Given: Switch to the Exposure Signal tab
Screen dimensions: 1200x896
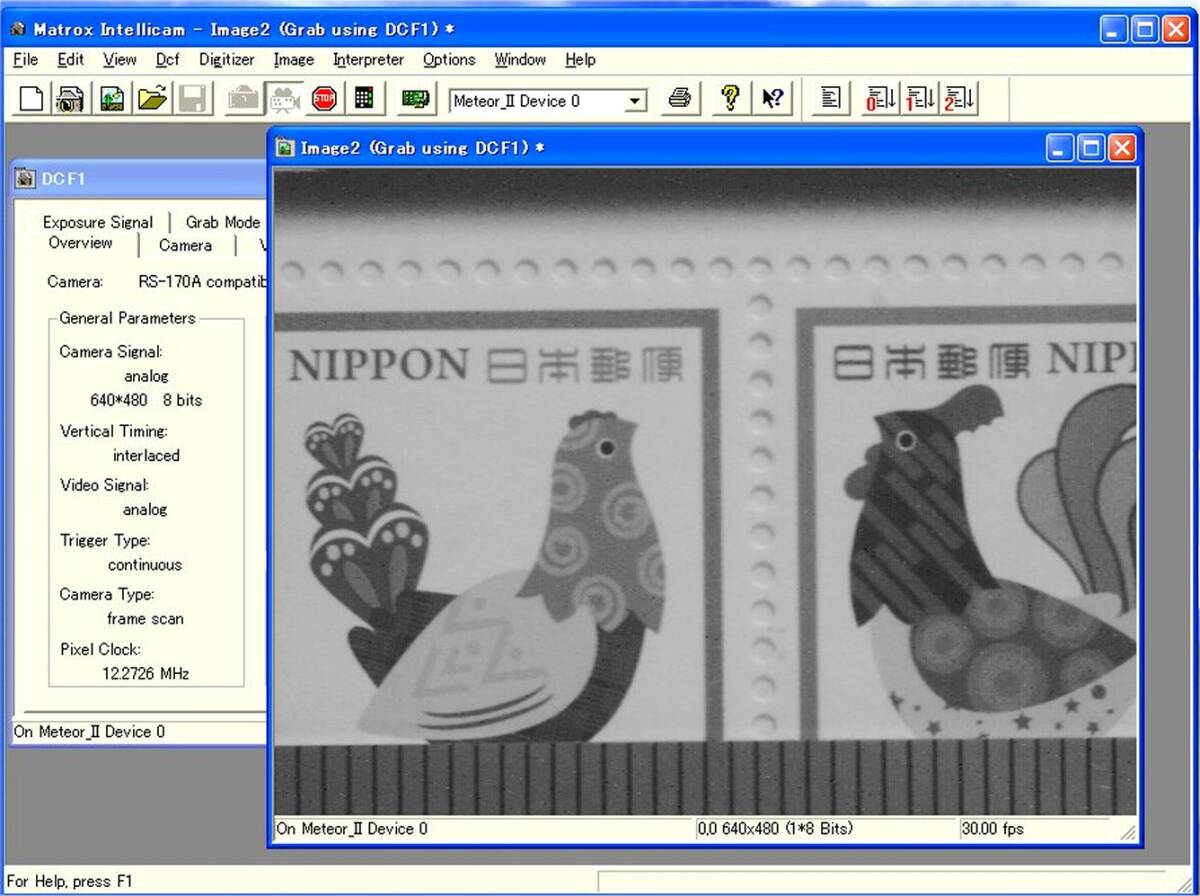Looking at the screenshot, I should click(x=98, y=223).
